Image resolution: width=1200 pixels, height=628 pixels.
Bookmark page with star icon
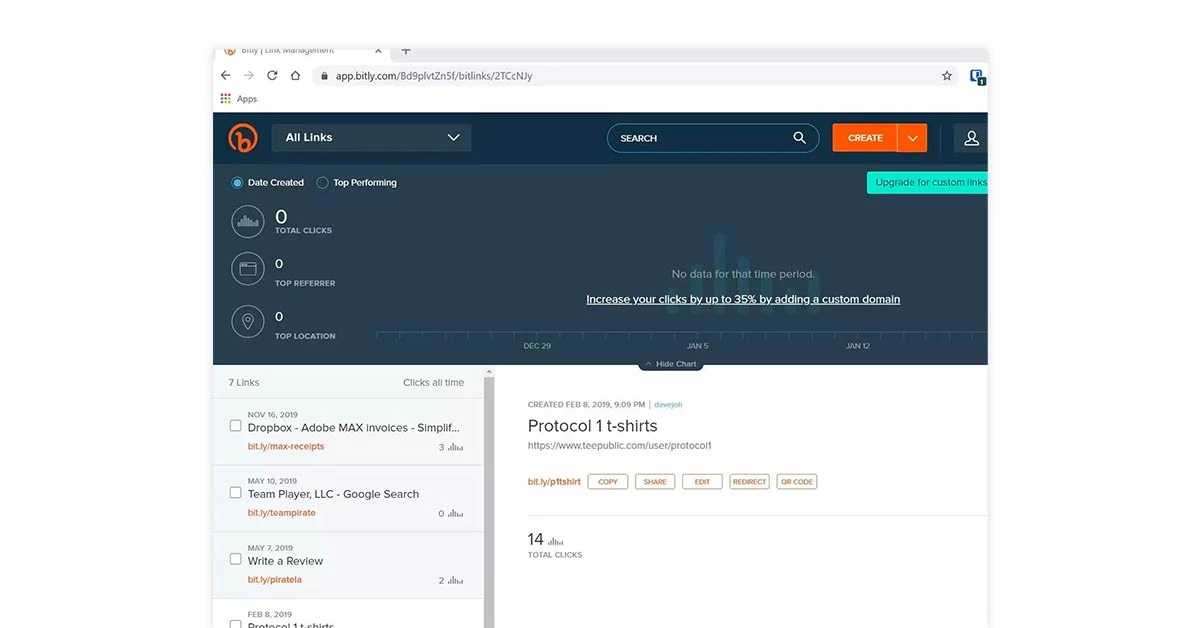pos(946,76)
